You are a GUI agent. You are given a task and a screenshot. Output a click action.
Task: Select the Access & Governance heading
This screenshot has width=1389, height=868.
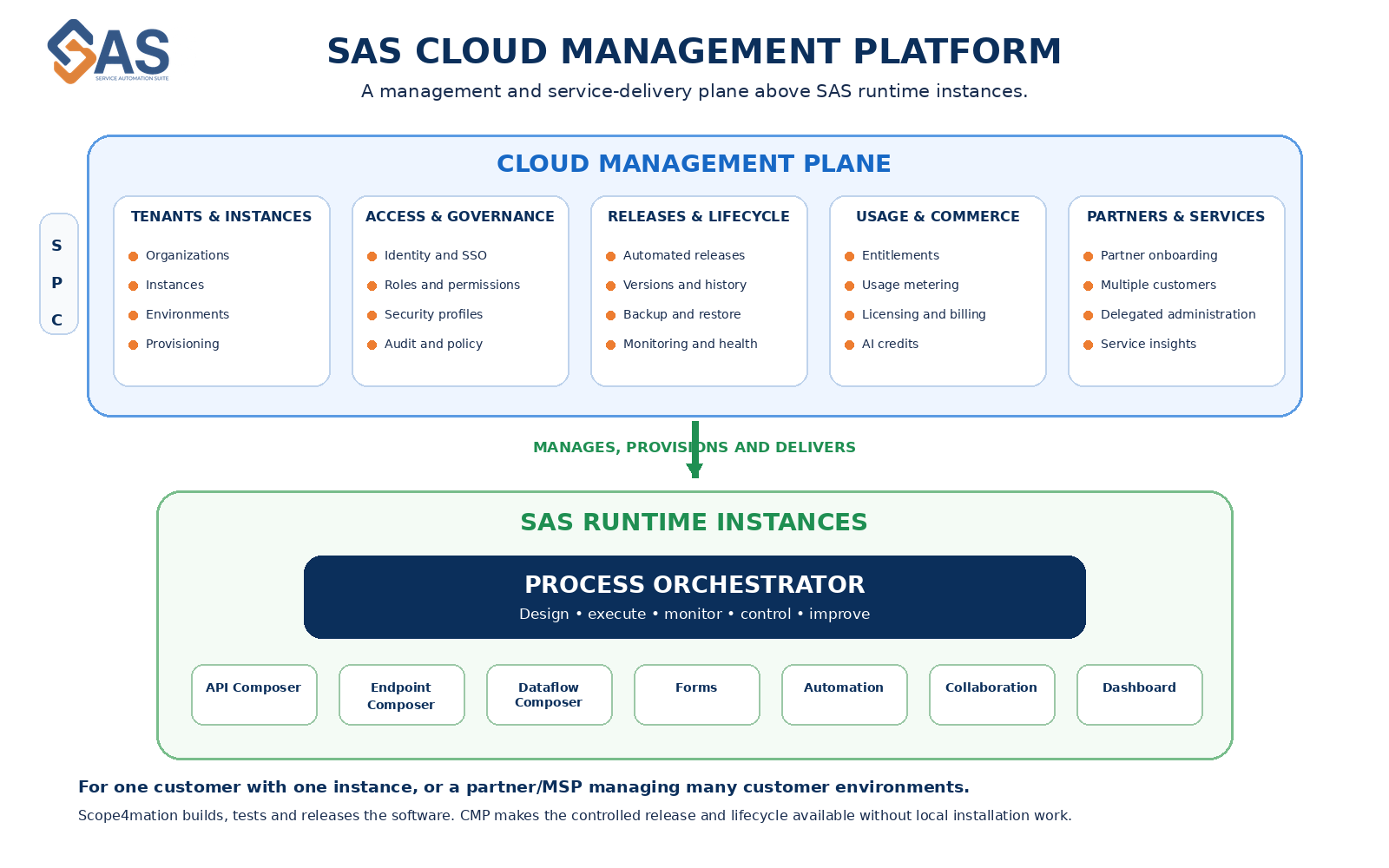pyautogui.click(x=460, y=217)
